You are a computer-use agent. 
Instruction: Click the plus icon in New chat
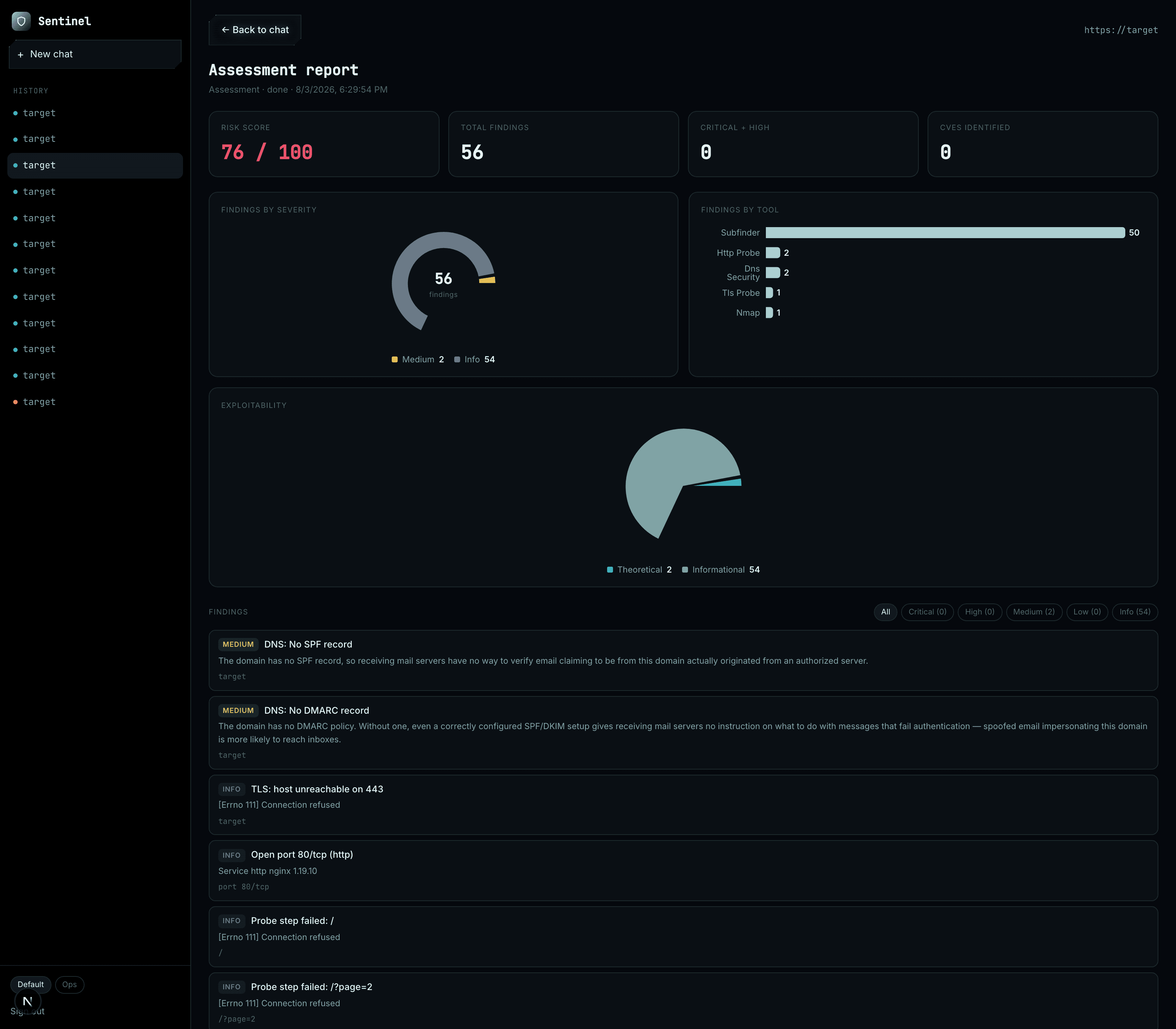coord(21,54)
